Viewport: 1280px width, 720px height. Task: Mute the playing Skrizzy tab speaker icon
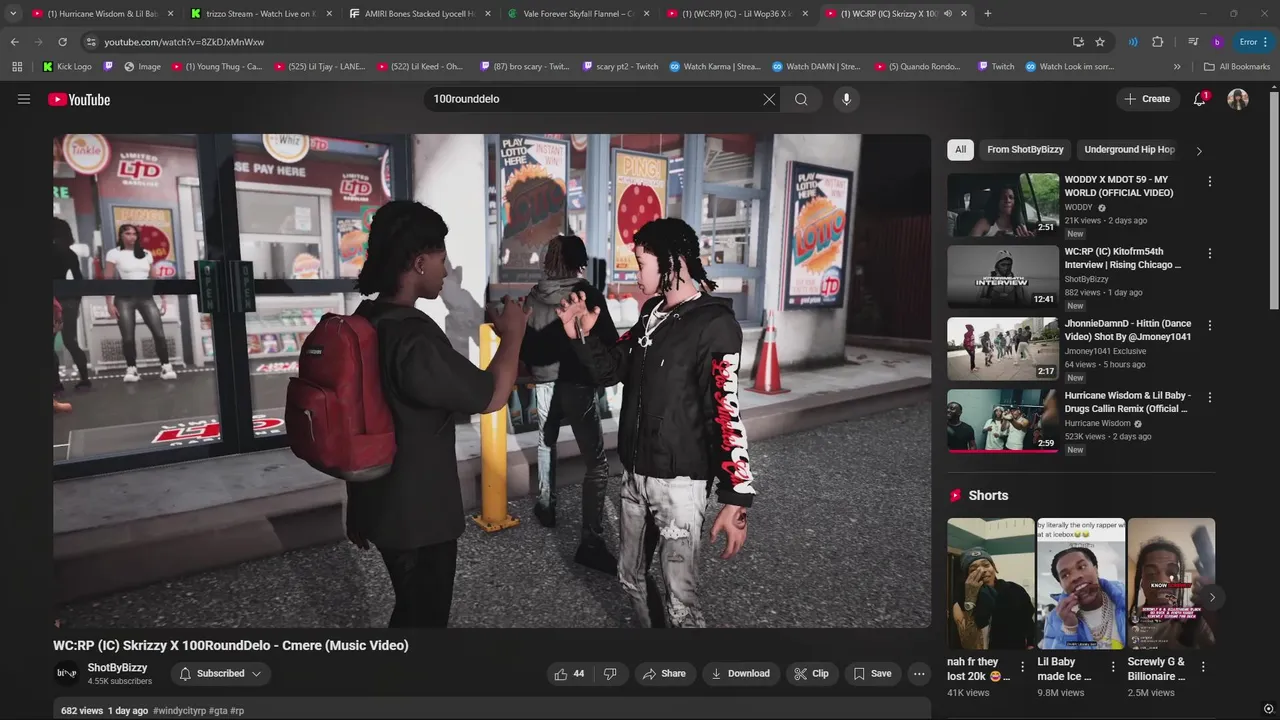point(948,14)
